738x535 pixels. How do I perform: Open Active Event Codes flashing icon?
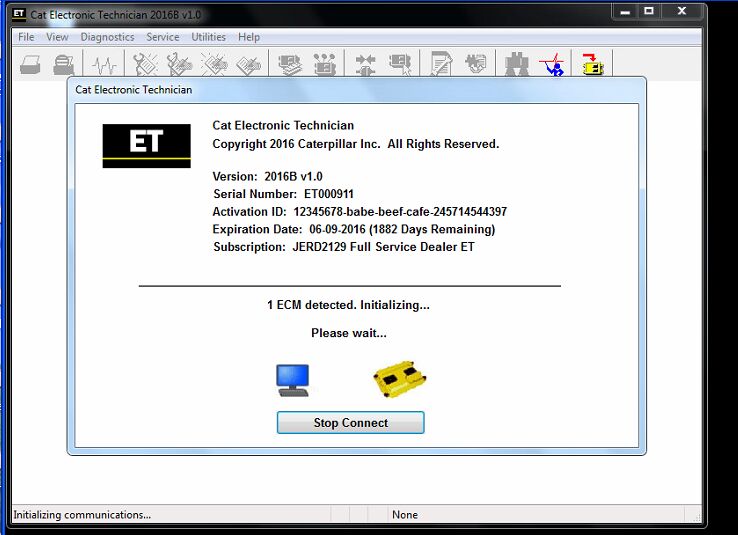tap(214, 64)
